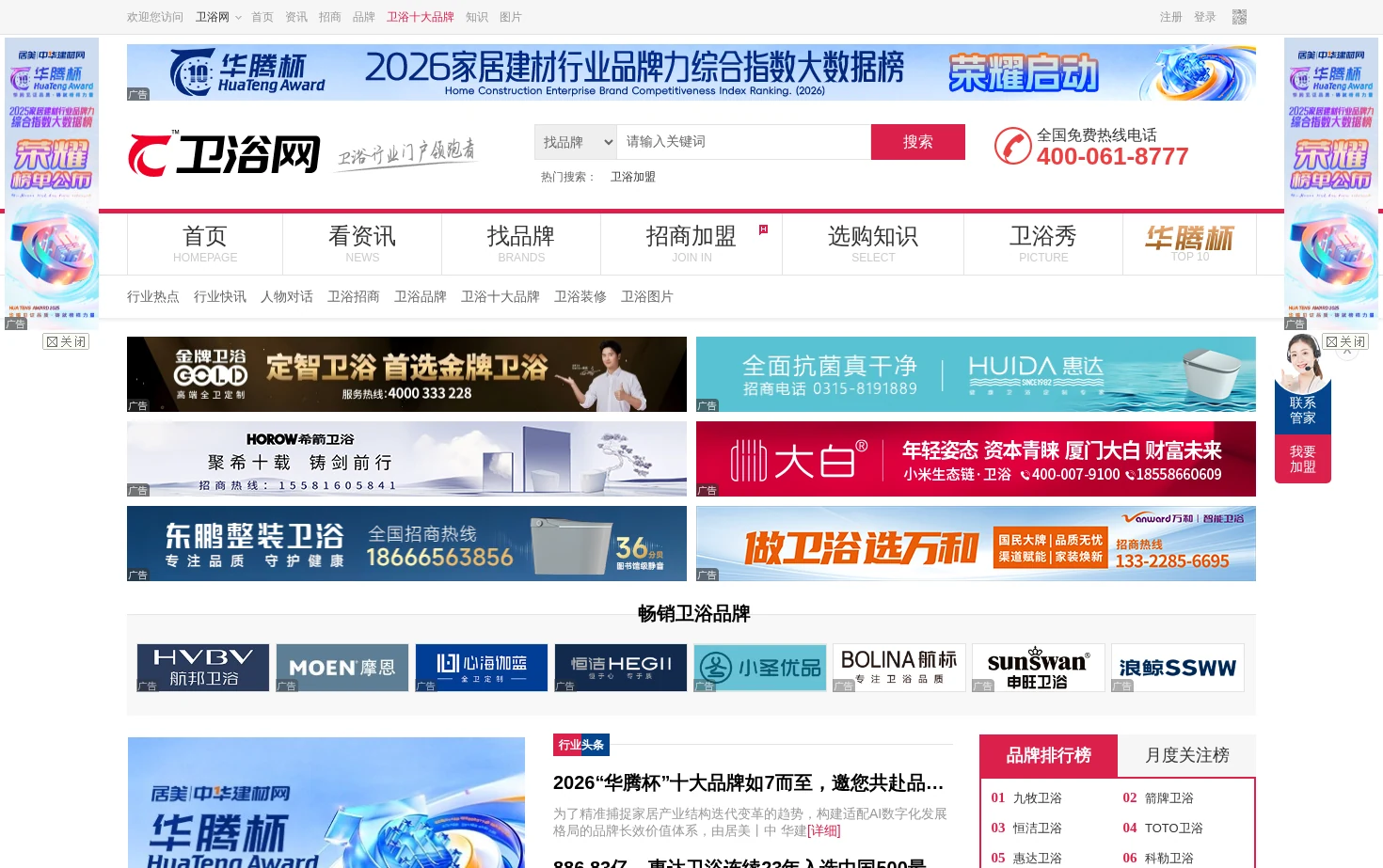
Task: Expand the 卫浴网 dropdown in top bar
Action: 218,17
